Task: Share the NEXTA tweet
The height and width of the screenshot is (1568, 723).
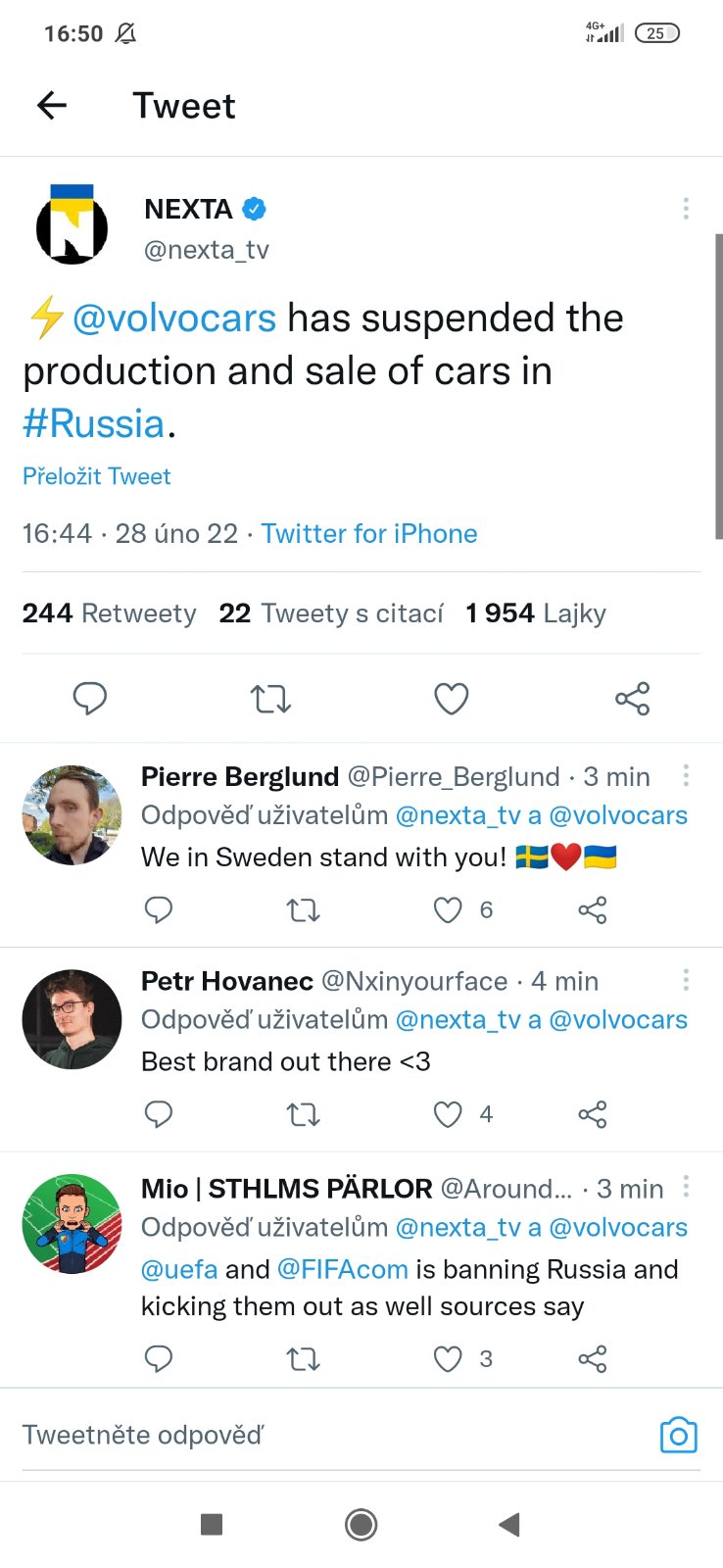Action: click(x=632, y=699)
